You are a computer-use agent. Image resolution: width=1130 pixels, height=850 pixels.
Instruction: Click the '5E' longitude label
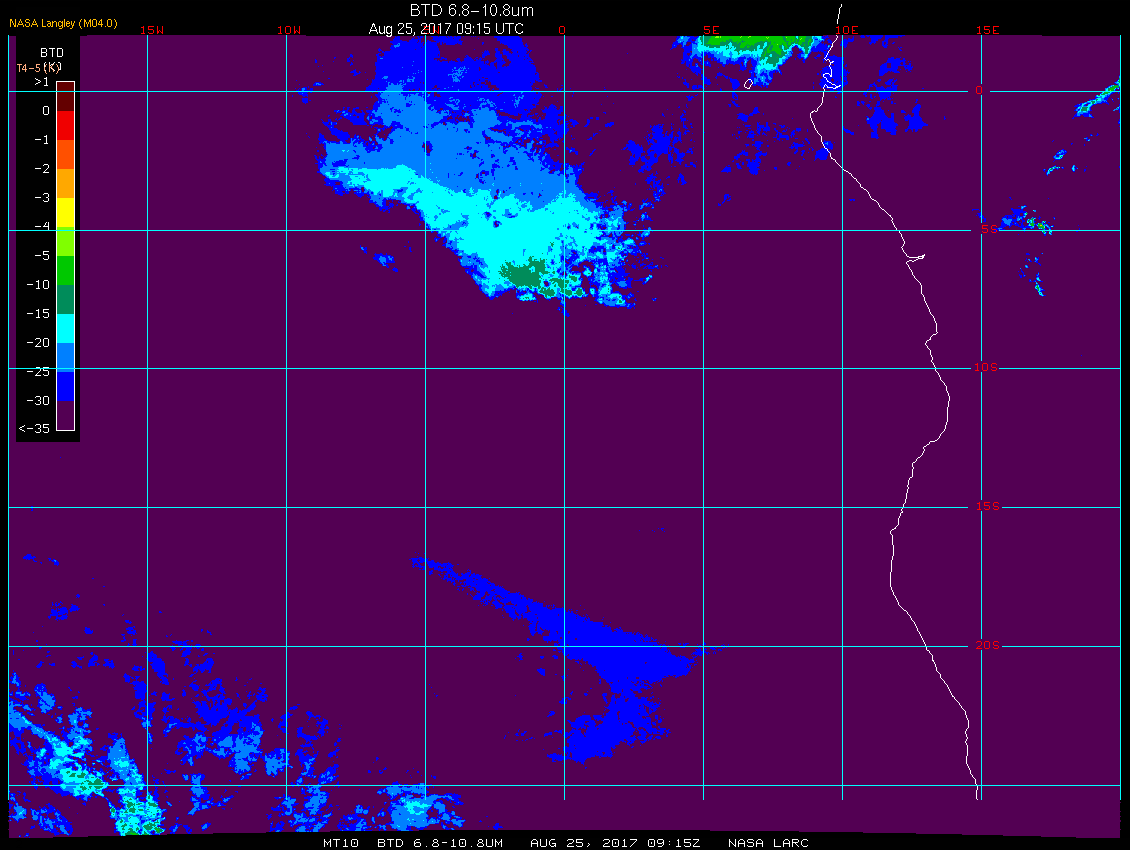click(711, 30)
